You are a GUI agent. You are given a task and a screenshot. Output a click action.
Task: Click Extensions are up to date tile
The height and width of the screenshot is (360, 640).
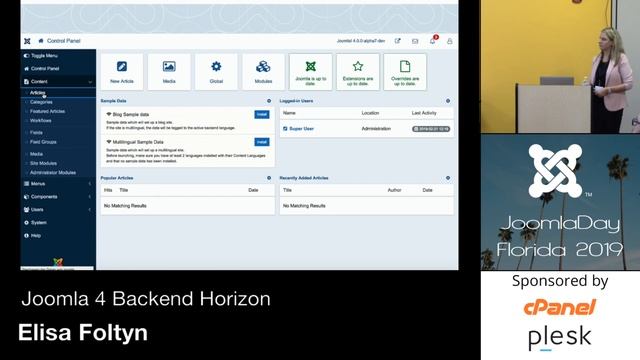358,72
